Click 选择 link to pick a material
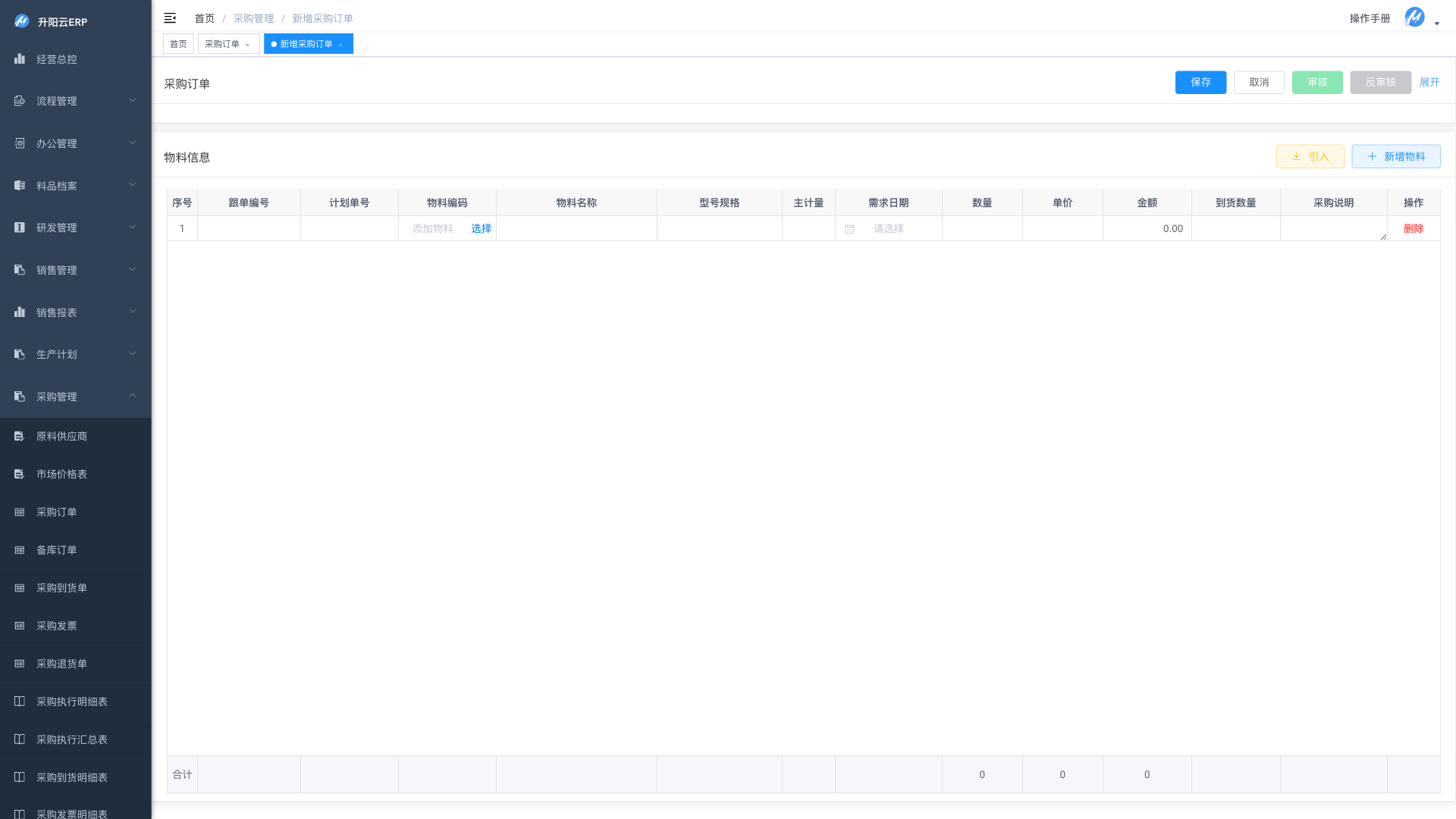Screen dimensions: 1456x819 (481, 228)
